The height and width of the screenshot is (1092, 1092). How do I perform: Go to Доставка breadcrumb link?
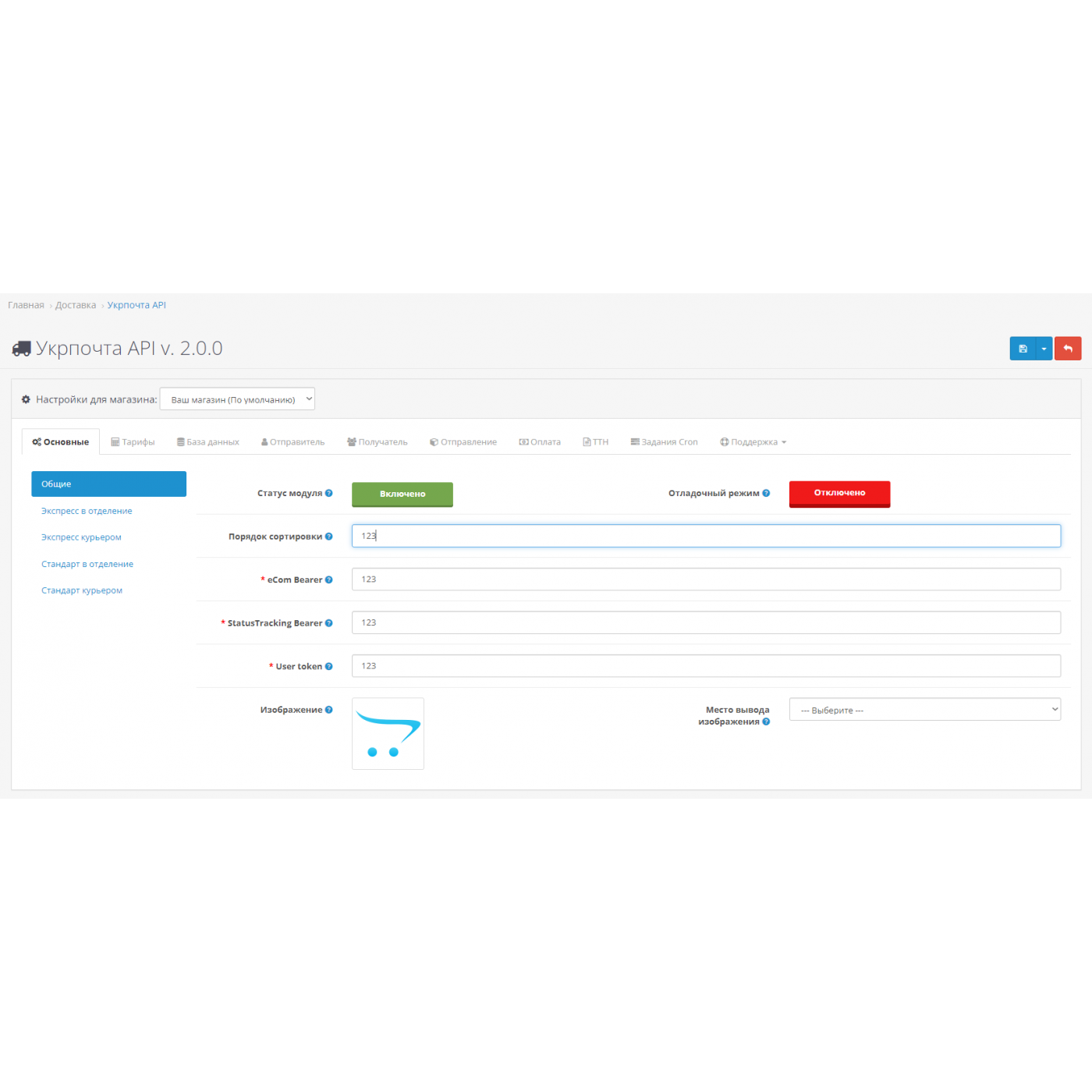(76, 305)
